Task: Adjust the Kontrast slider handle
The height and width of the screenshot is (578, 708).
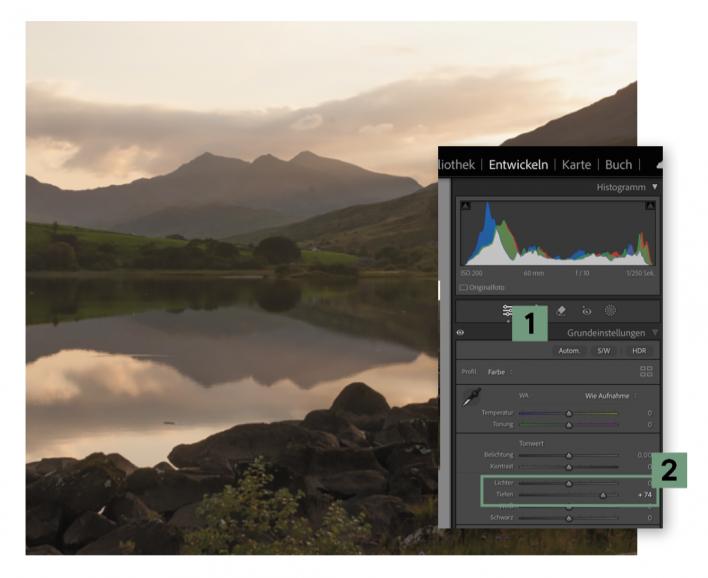Action: pyautogui.click(x=569, y=467)
